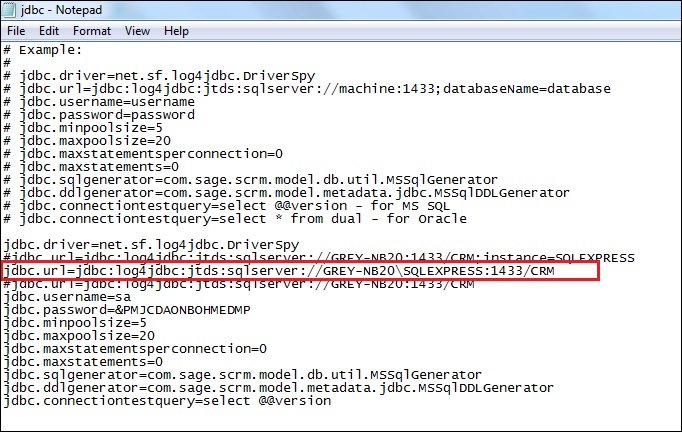Click the '# jdbc.maxstatements=0' comment line
This screenshot has width=682, height=432.
pos(91,167)
